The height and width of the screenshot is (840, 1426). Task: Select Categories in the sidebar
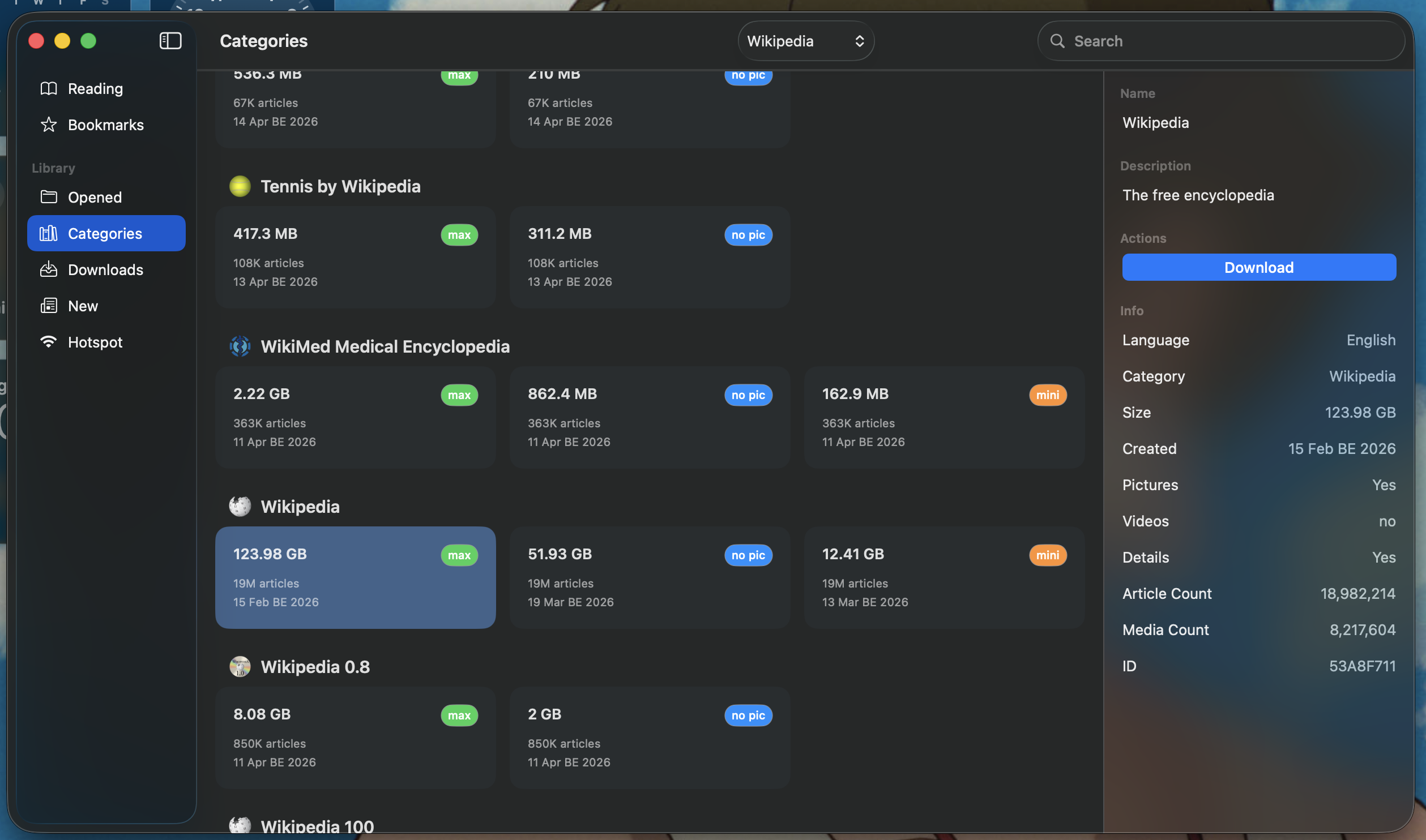pyautogui.click(x=106, y=233)
